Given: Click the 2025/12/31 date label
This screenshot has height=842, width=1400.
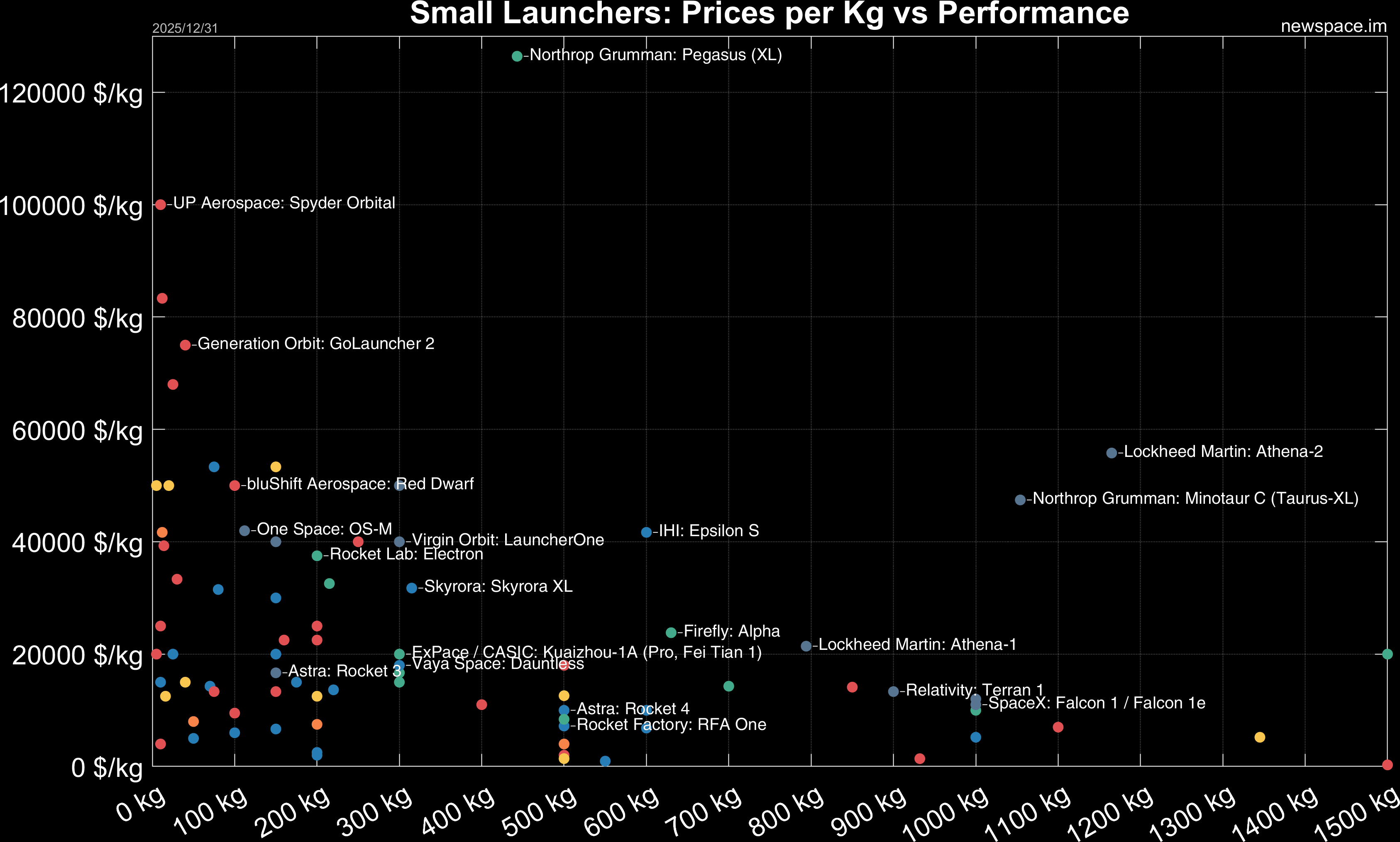Looking at the screenshot, I should 185,28.
